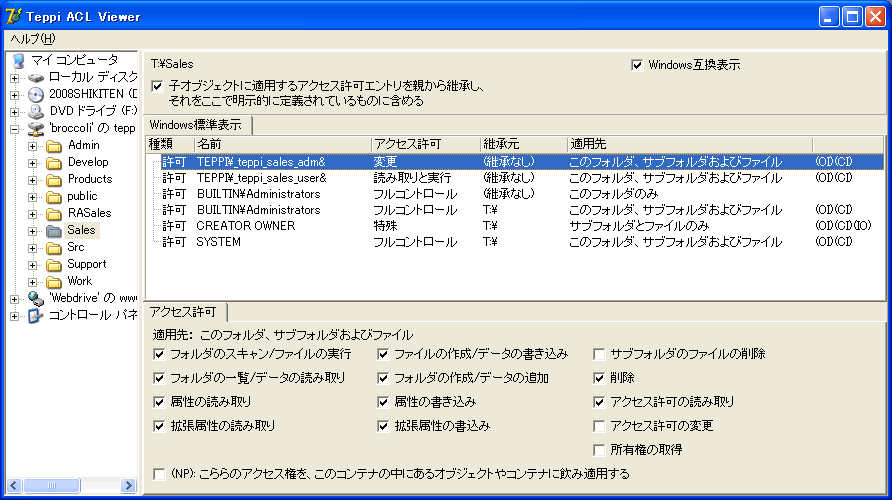
Task: Enable アクセス許可の変更 checkbox
Action: pyautogui.click(x=598, y=426)
